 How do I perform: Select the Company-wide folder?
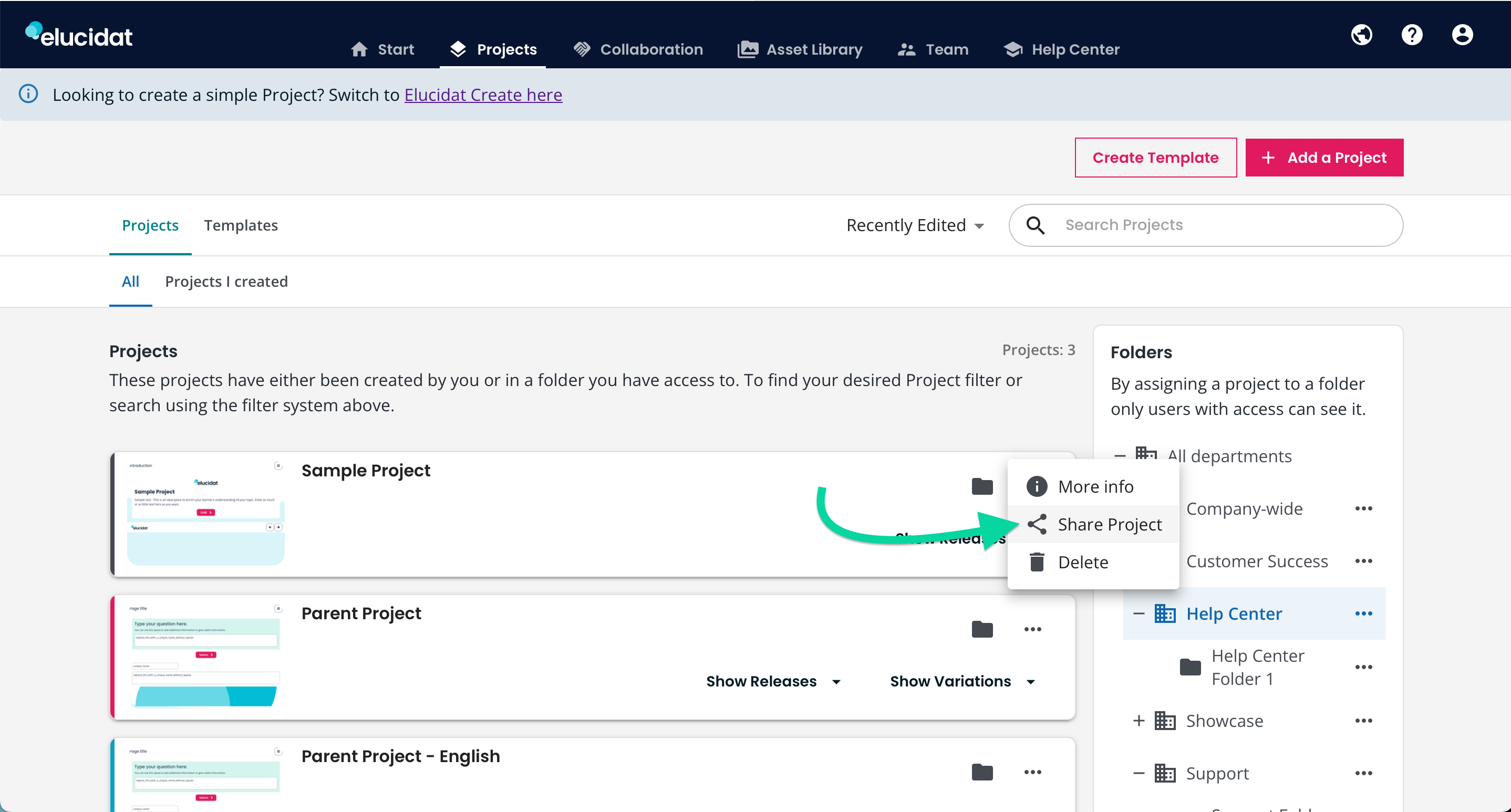pos(1244,508)
